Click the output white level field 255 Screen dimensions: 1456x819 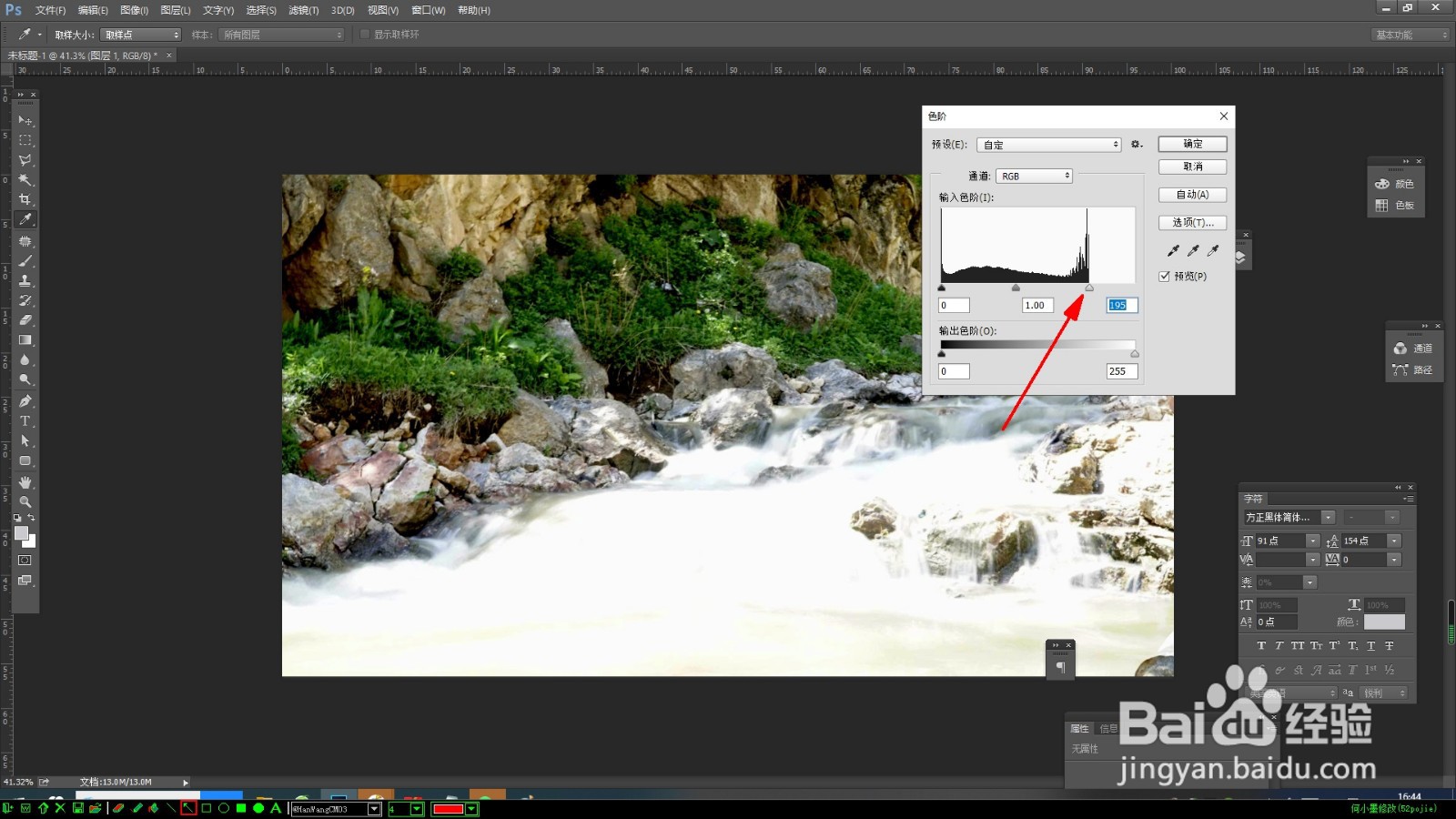(1122, 371)
